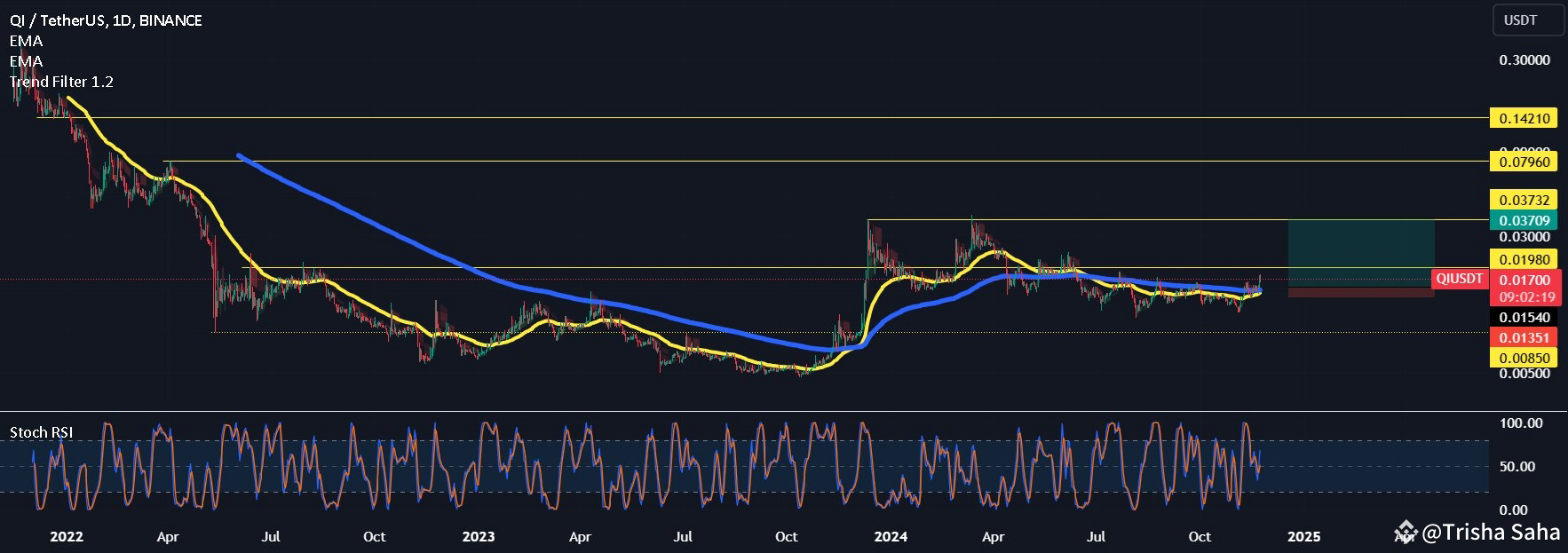Viewport: 1568px width, 553px height.
Task: Click the 0.01980 yellow price label
Action: 1524,260
